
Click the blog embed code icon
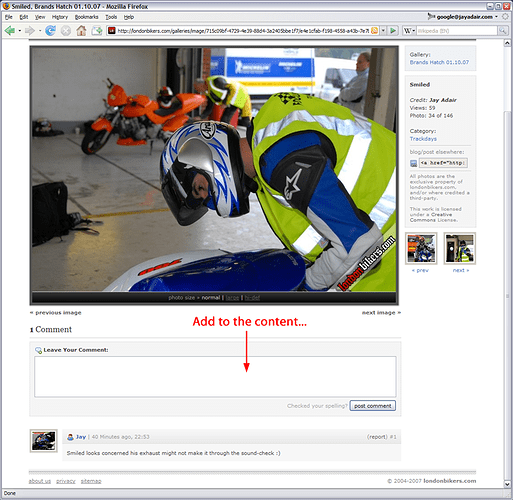tap(413, 163)
